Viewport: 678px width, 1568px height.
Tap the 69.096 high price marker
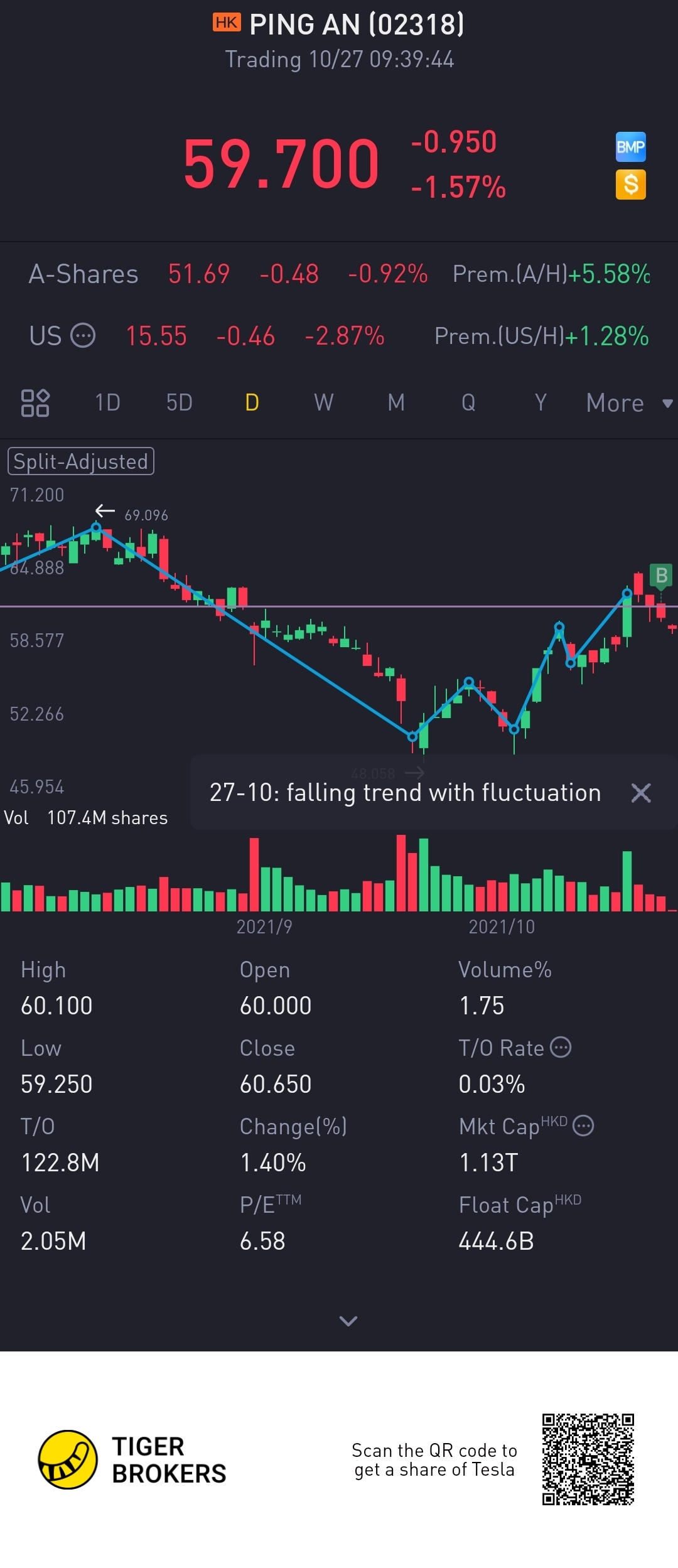(146, 515)
